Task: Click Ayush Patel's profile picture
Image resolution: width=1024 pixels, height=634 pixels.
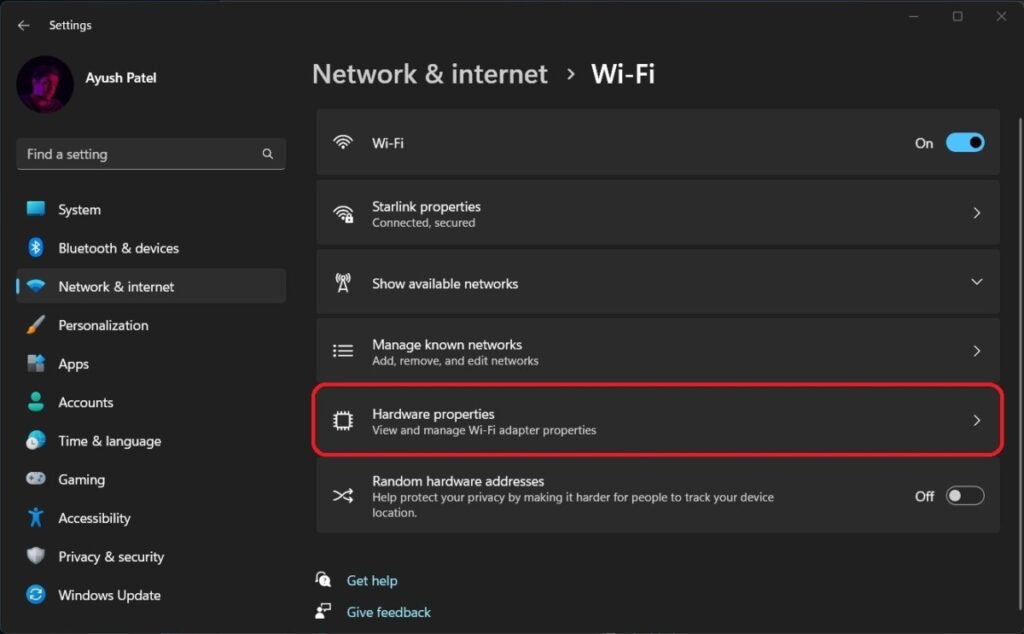Action: tap(45, 85)
